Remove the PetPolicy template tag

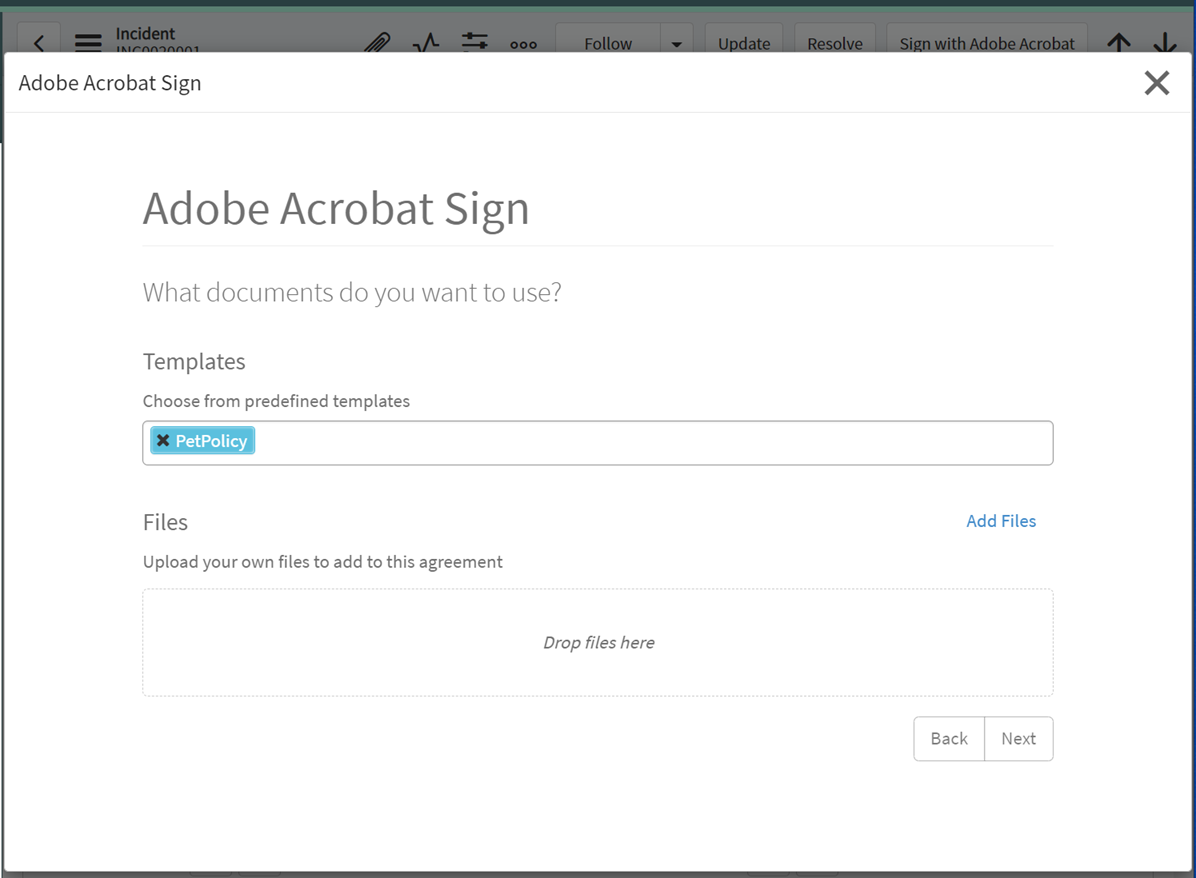click(x=163, y=440)
